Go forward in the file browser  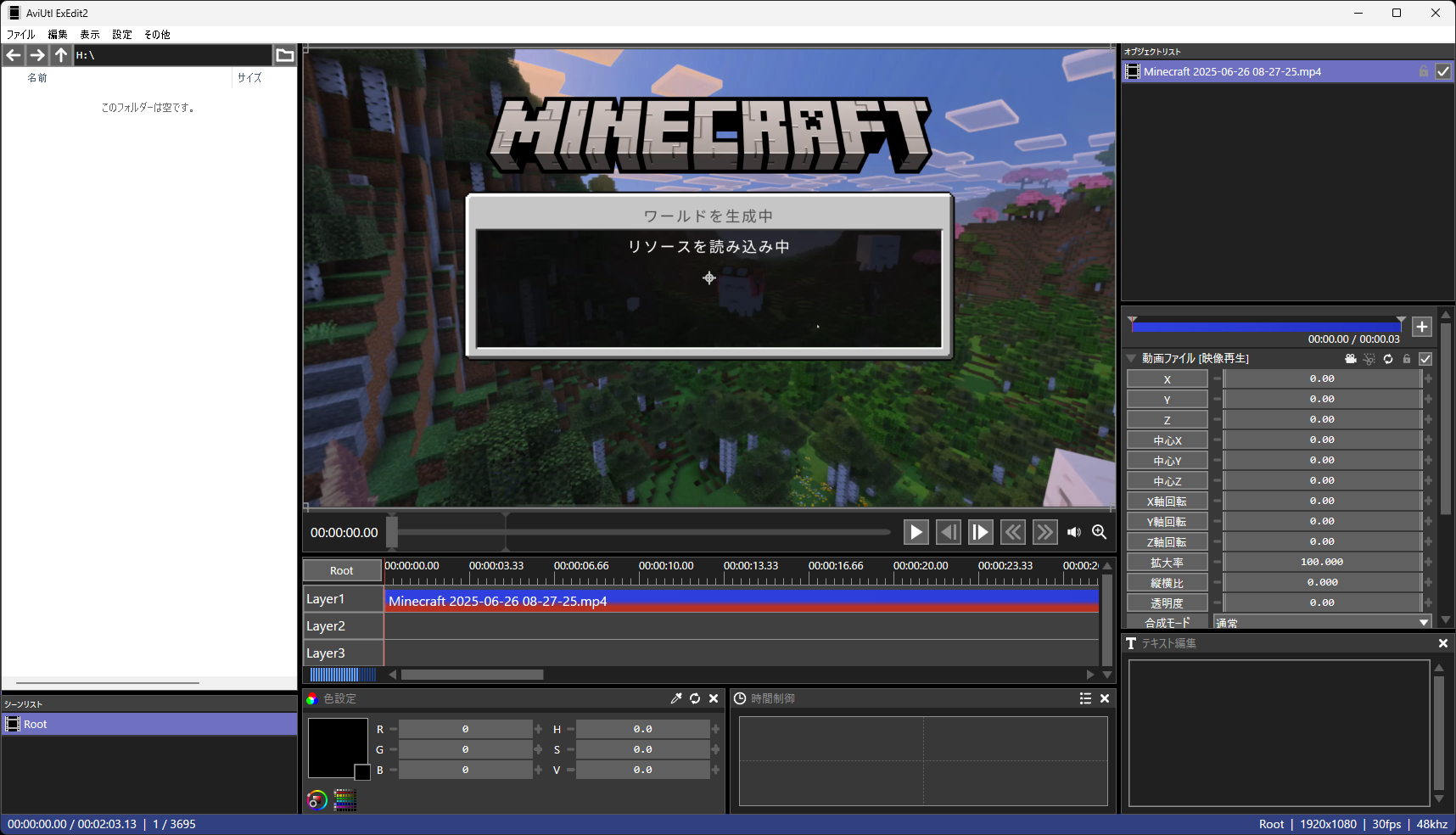pyautogui.click(x=37, y=55)
